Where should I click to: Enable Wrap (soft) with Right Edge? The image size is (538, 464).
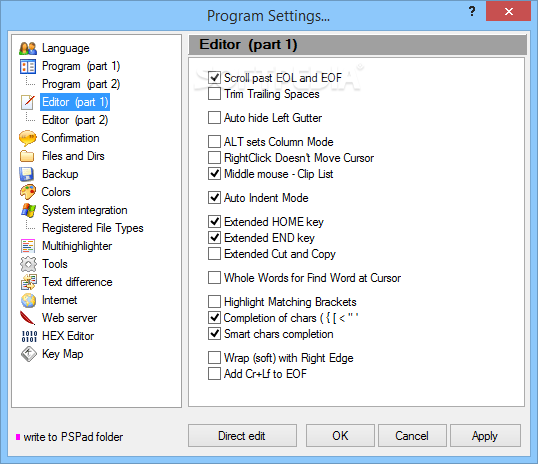(214, 358)
